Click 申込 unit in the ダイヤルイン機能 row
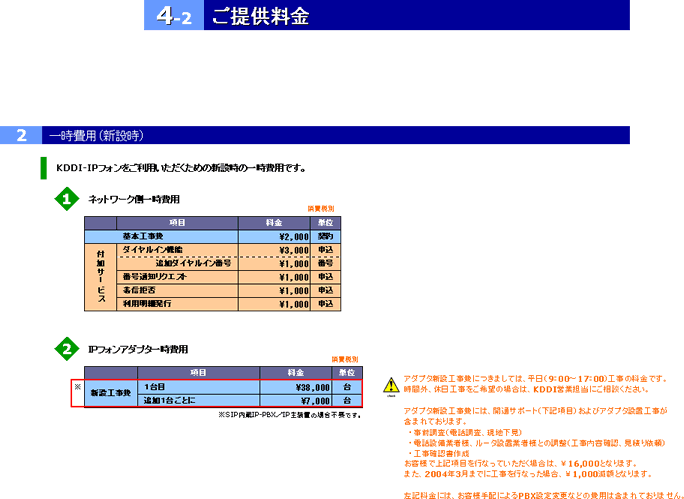The width and height of the screenshot is (684, 499). click(x=325, y=250)
